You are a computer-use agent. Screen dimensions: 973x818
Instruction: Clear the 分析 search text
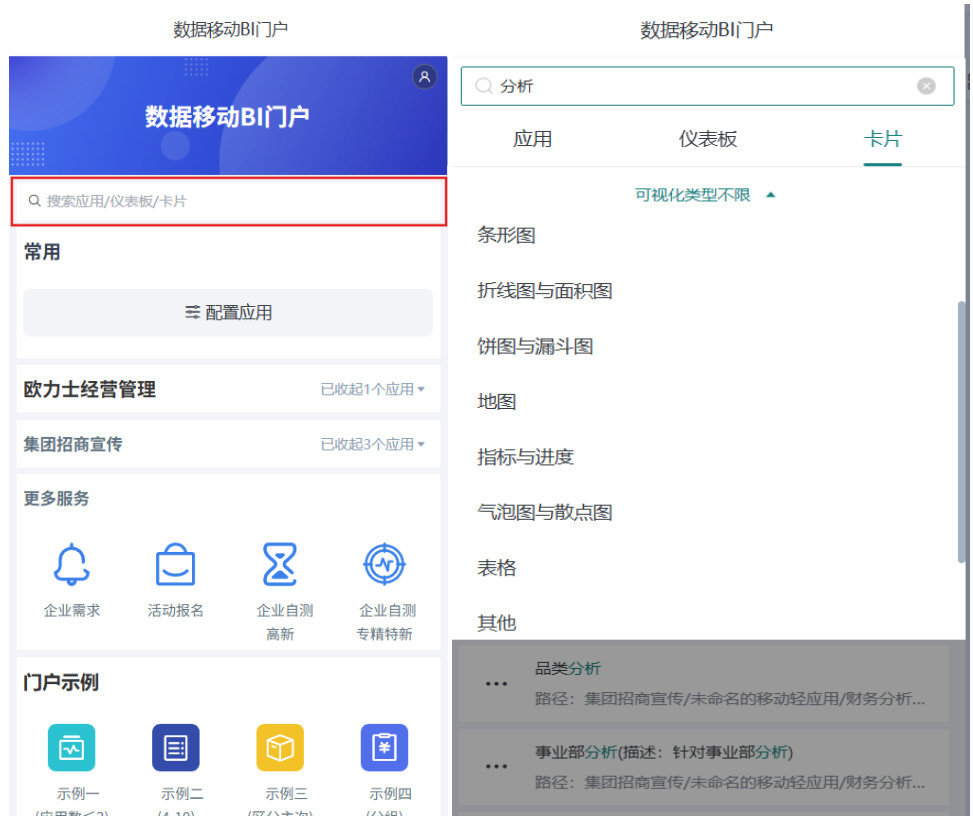click(926, 86)
